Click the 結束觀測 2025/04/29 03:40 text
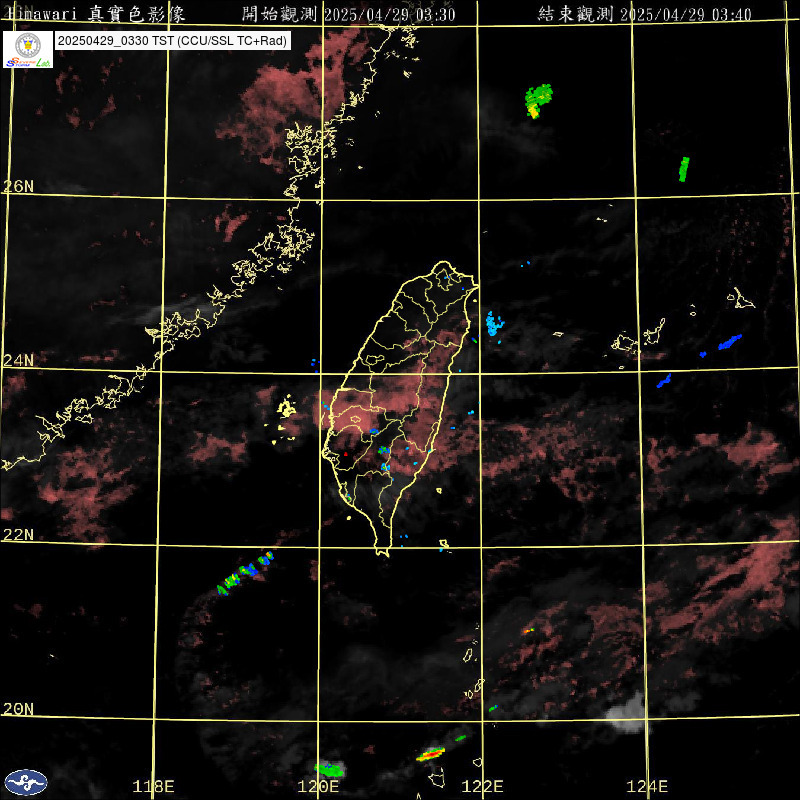 click(x=644, y=14)
